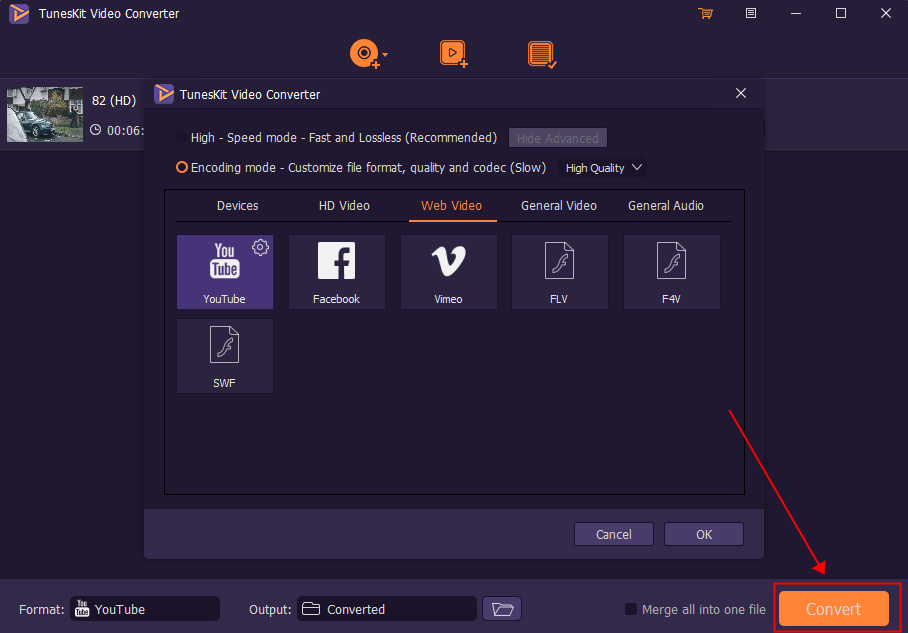
Task: Close the format dialog with X
Action: 741,93
